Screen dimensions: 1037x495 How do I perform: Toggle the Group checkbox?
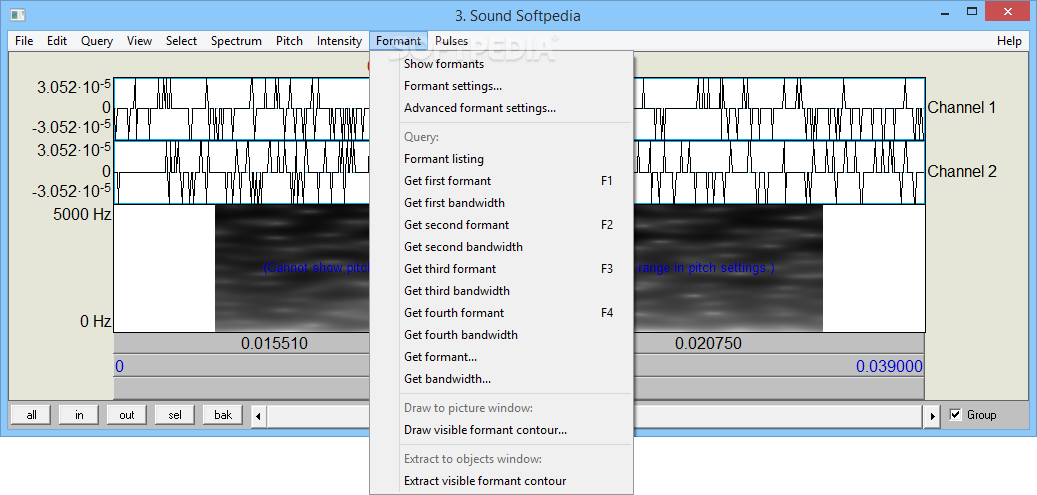(955, 415)
